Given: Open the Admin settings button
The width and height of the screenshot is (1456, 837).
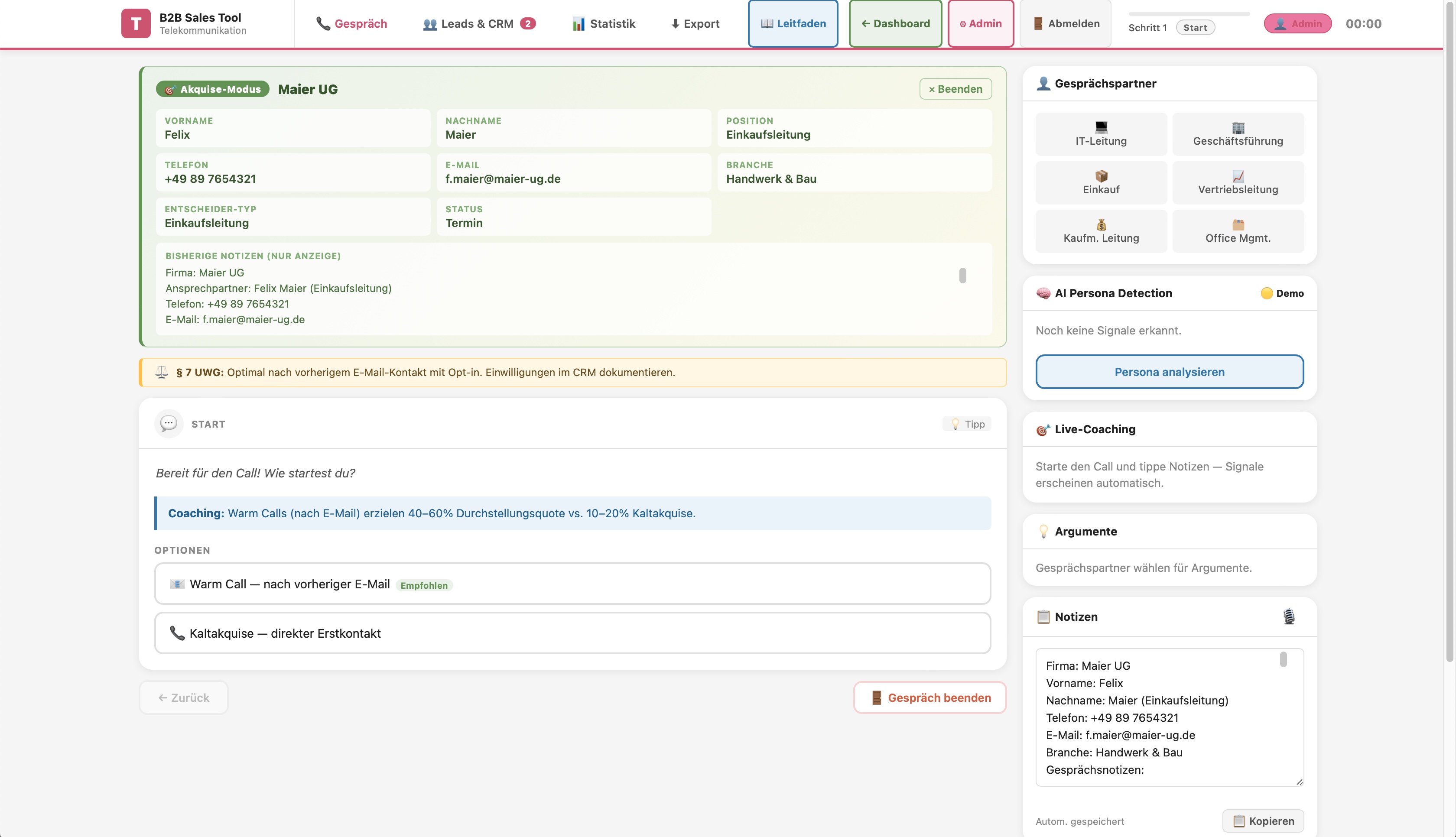Looking at the screenshot, I should 980,23.
